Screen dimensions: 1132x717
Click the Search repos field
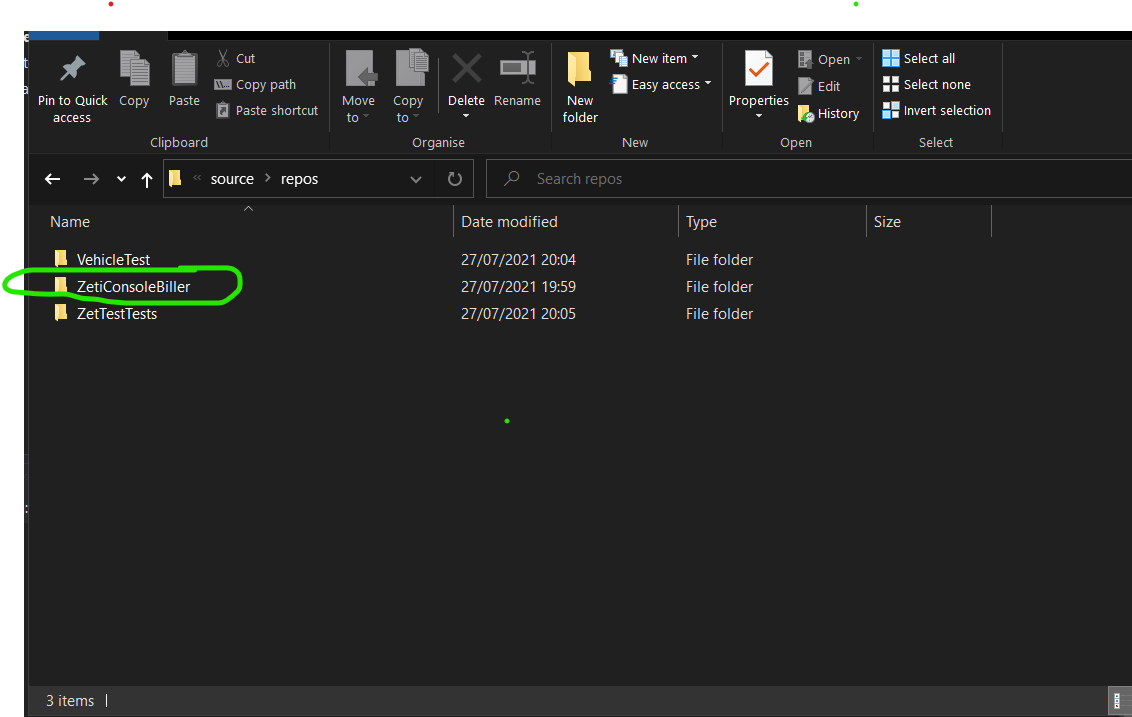809,179
